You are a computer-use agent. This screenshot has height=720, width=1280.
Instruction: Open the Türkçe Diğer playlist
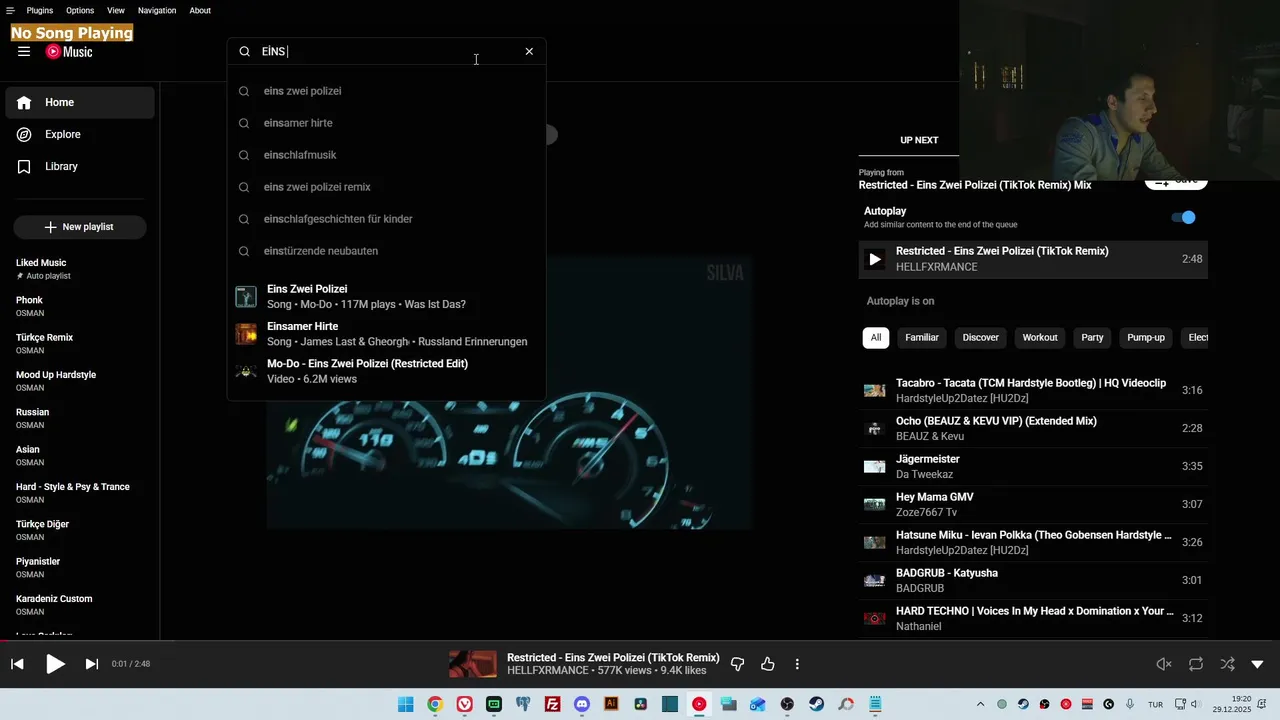(x=80, y=530)
